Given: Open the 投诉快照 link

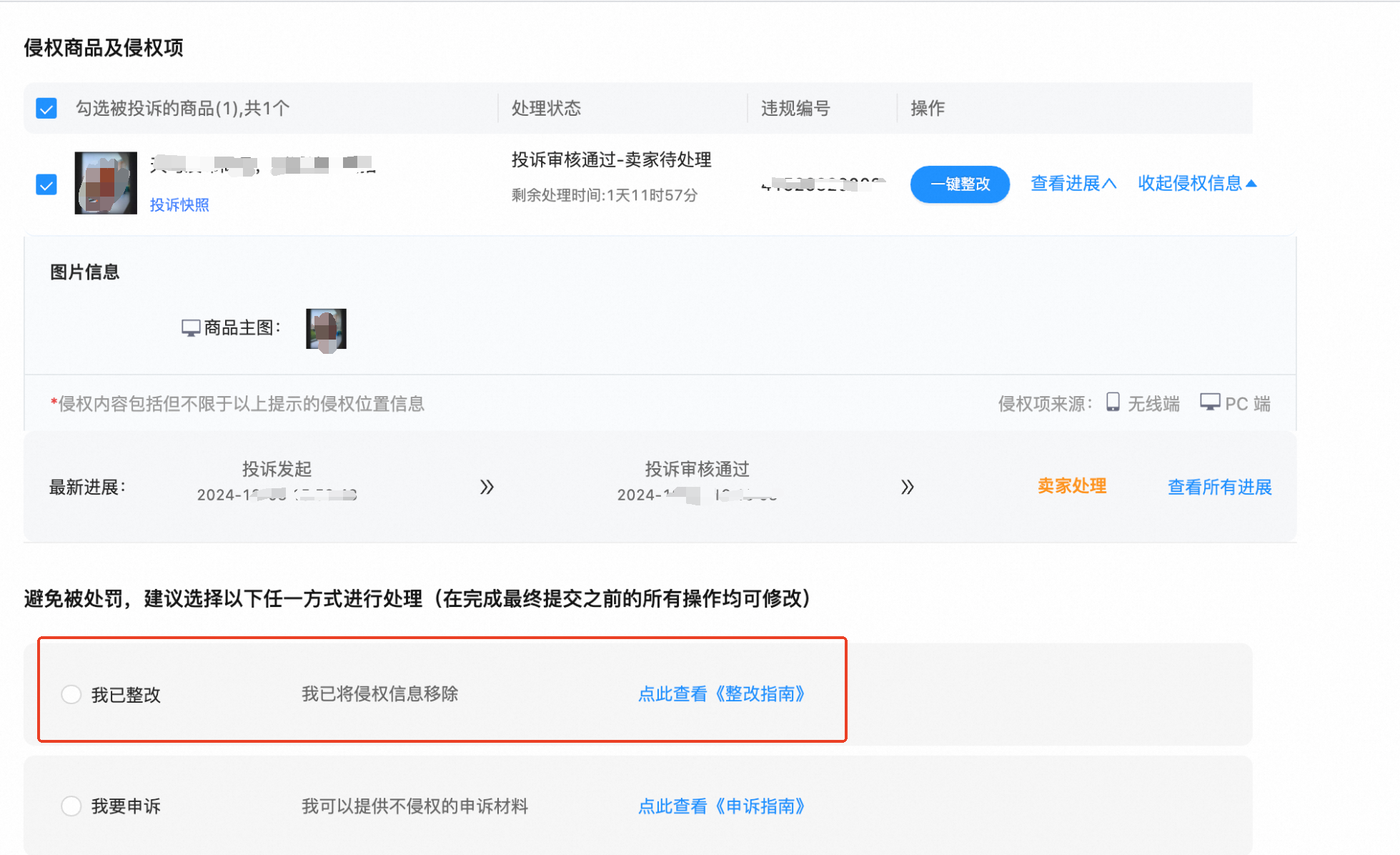Looking at the screenshot, I should [179, 204].
